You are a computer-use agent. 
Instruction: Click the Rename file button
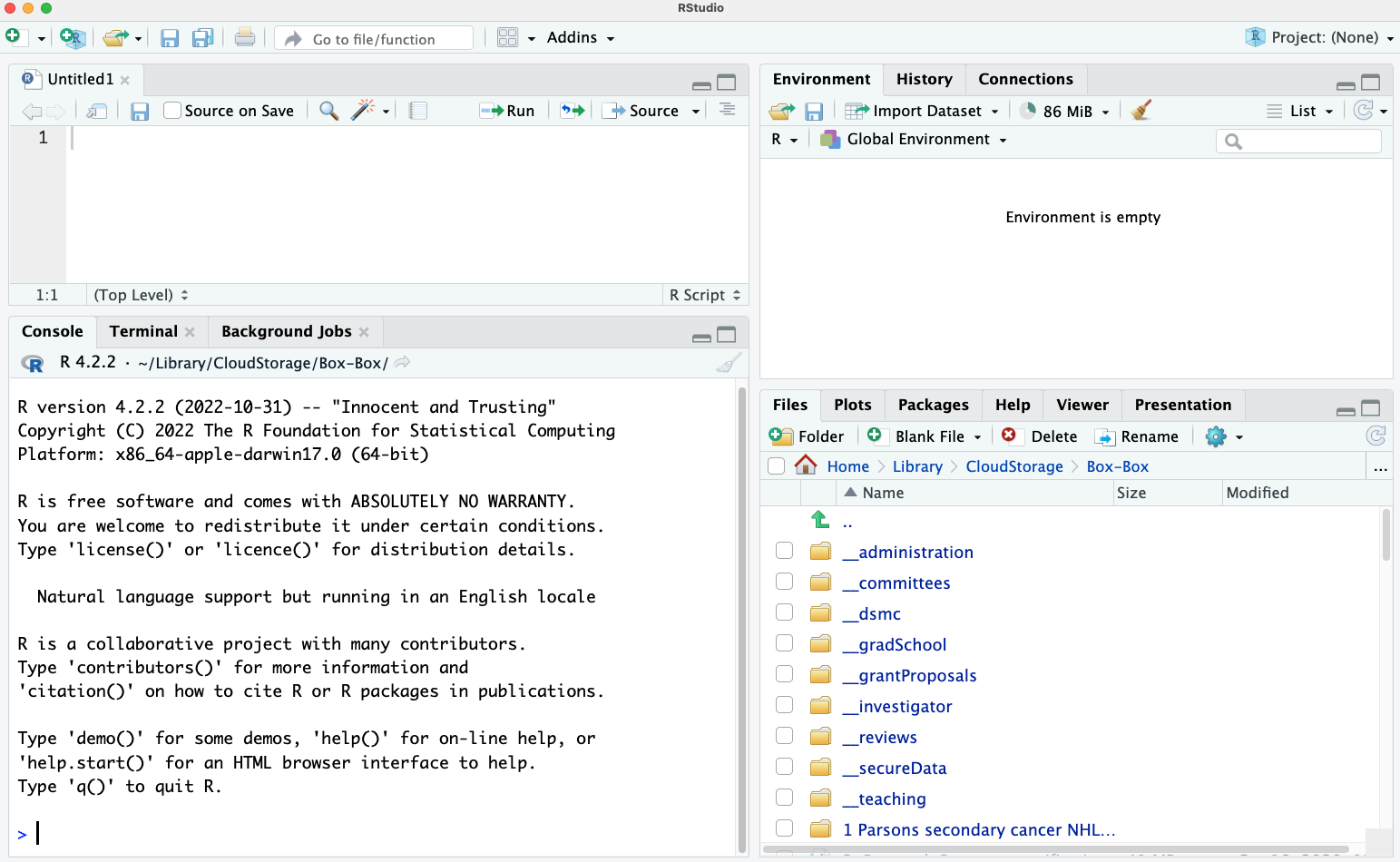tap(1137, 436)
